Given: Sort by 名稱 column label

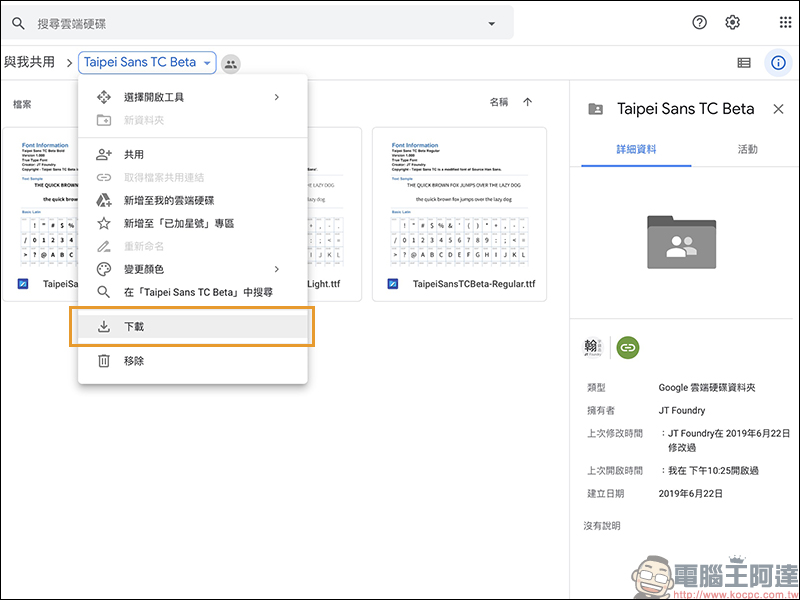Looking at the screenshot, I should coord(499,102).
